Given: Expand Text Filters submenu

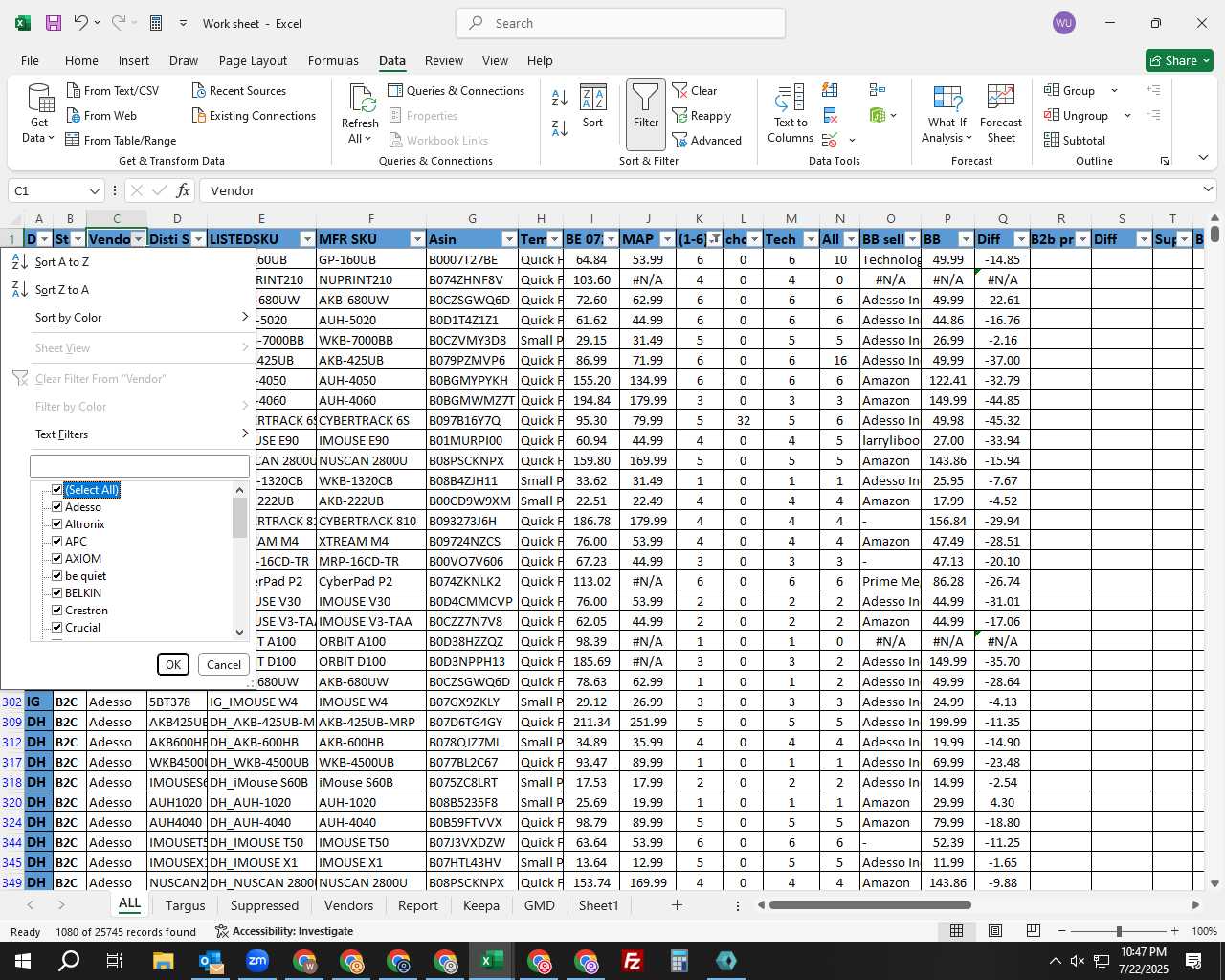Looking at the screenshot, I should tap(130, 434).
